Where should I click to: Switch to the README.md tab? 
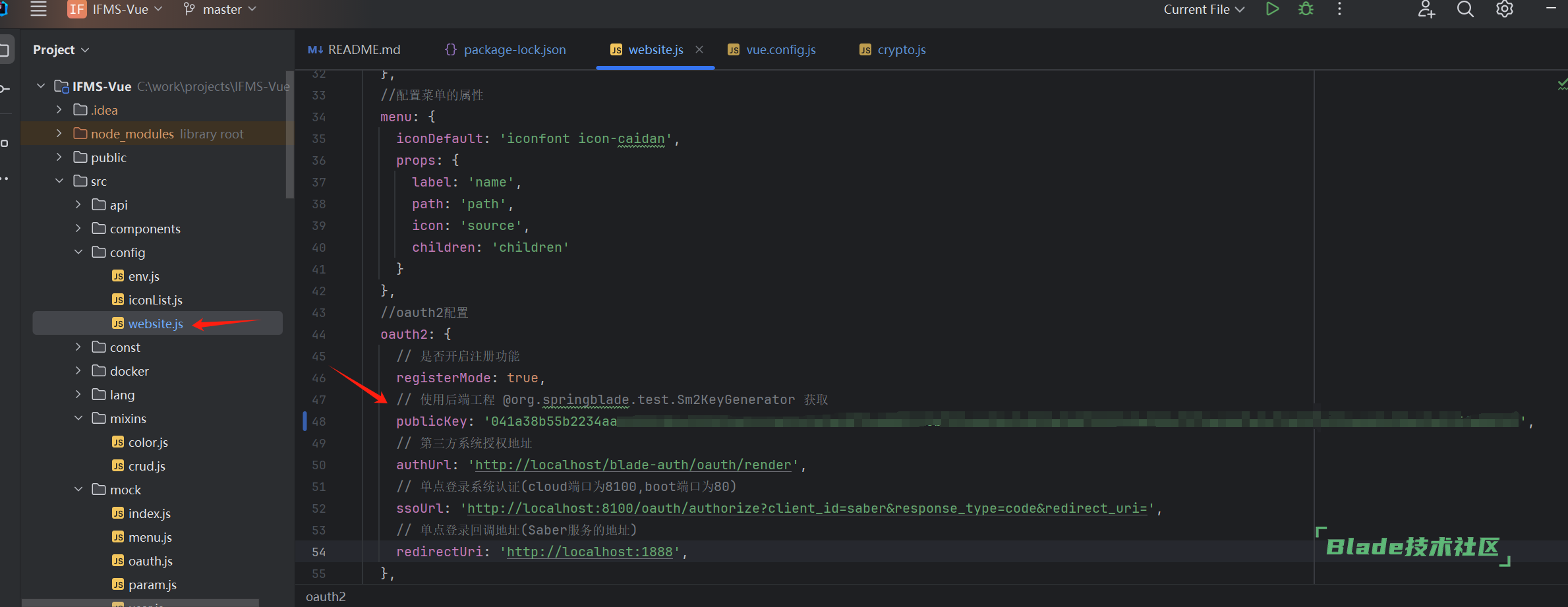point(354,49)
